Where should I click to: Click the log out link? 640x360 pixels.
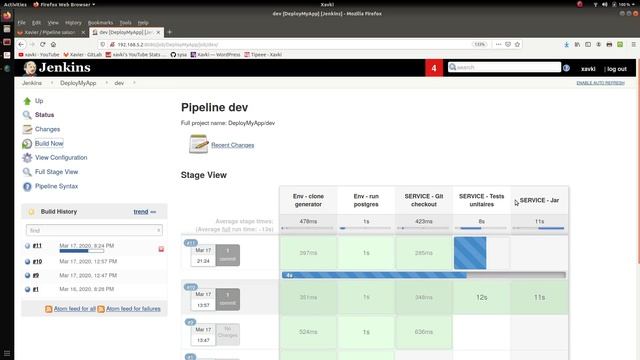(616, 69)
